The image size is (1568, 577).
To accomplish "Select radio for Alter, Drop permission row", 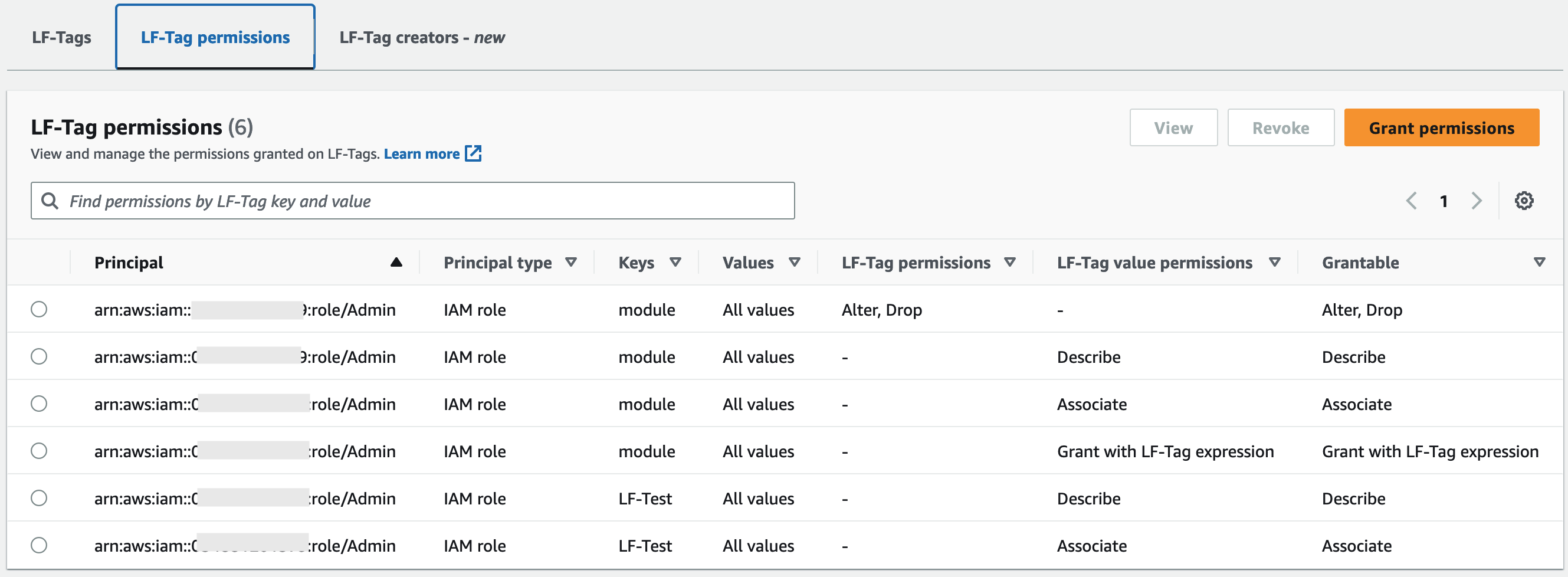I will pyautogui.click(x=39, y=309).
